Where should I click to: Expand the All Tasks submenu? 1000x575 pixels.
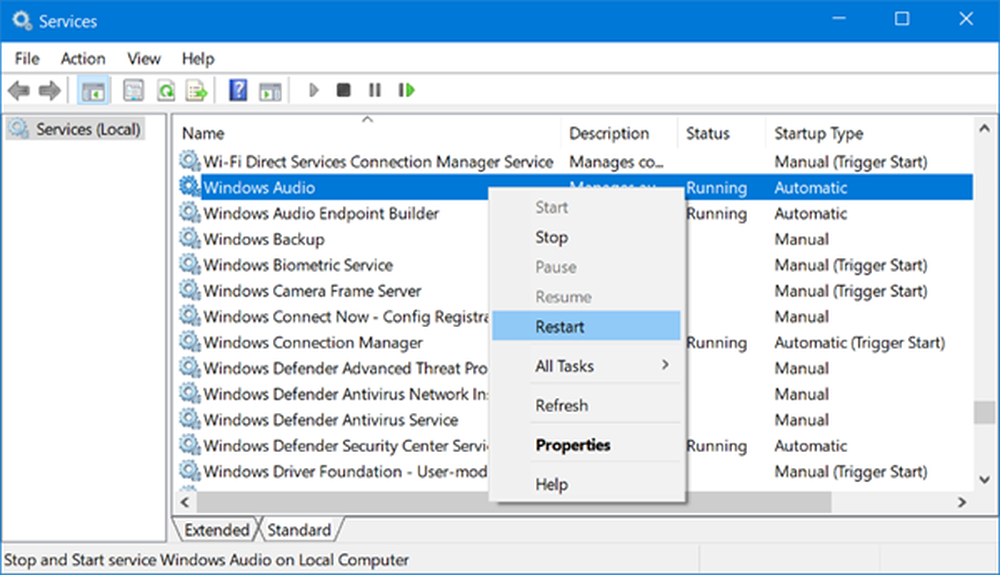(x=586, y=366)
